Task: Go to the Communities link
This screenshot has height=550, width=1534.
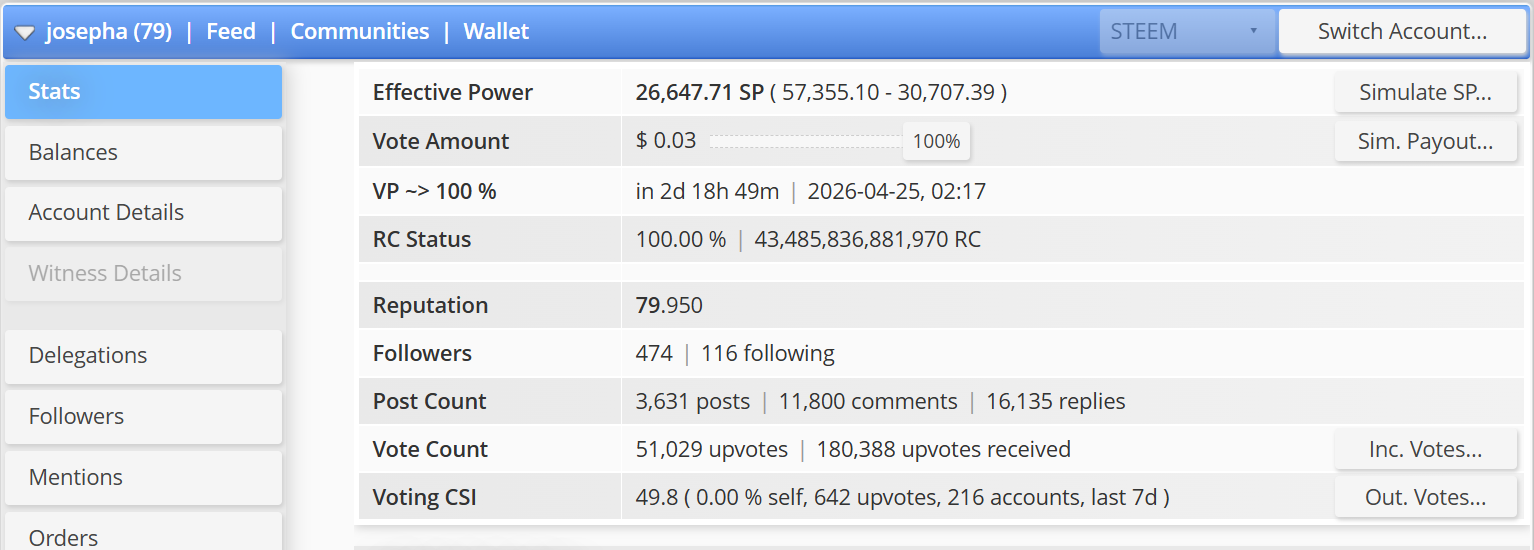Action: coord(360,31)
